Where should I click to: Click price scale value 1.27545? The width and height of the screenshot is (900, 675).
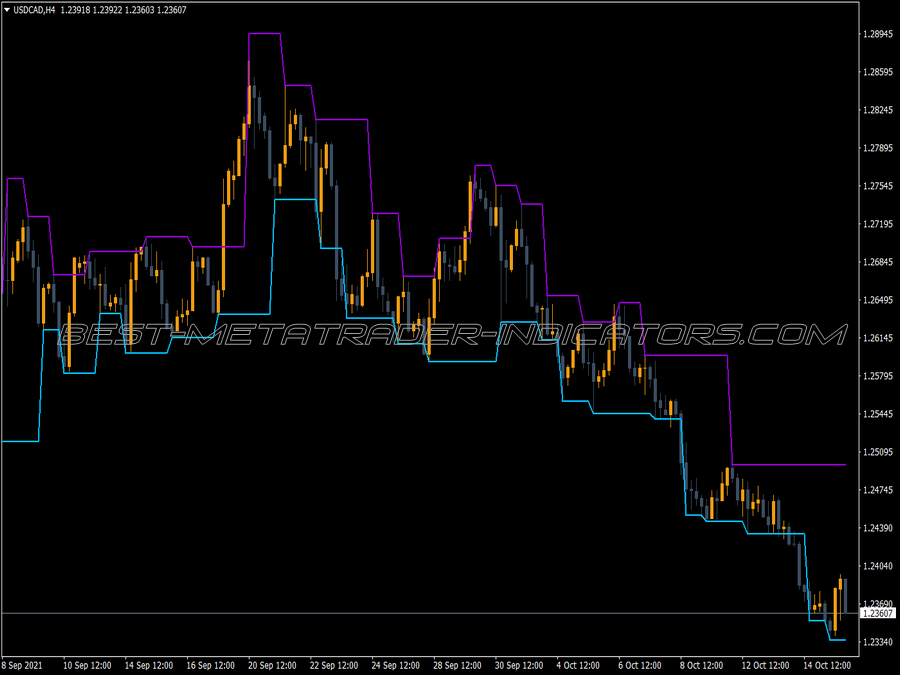click(x=878, y=186)
